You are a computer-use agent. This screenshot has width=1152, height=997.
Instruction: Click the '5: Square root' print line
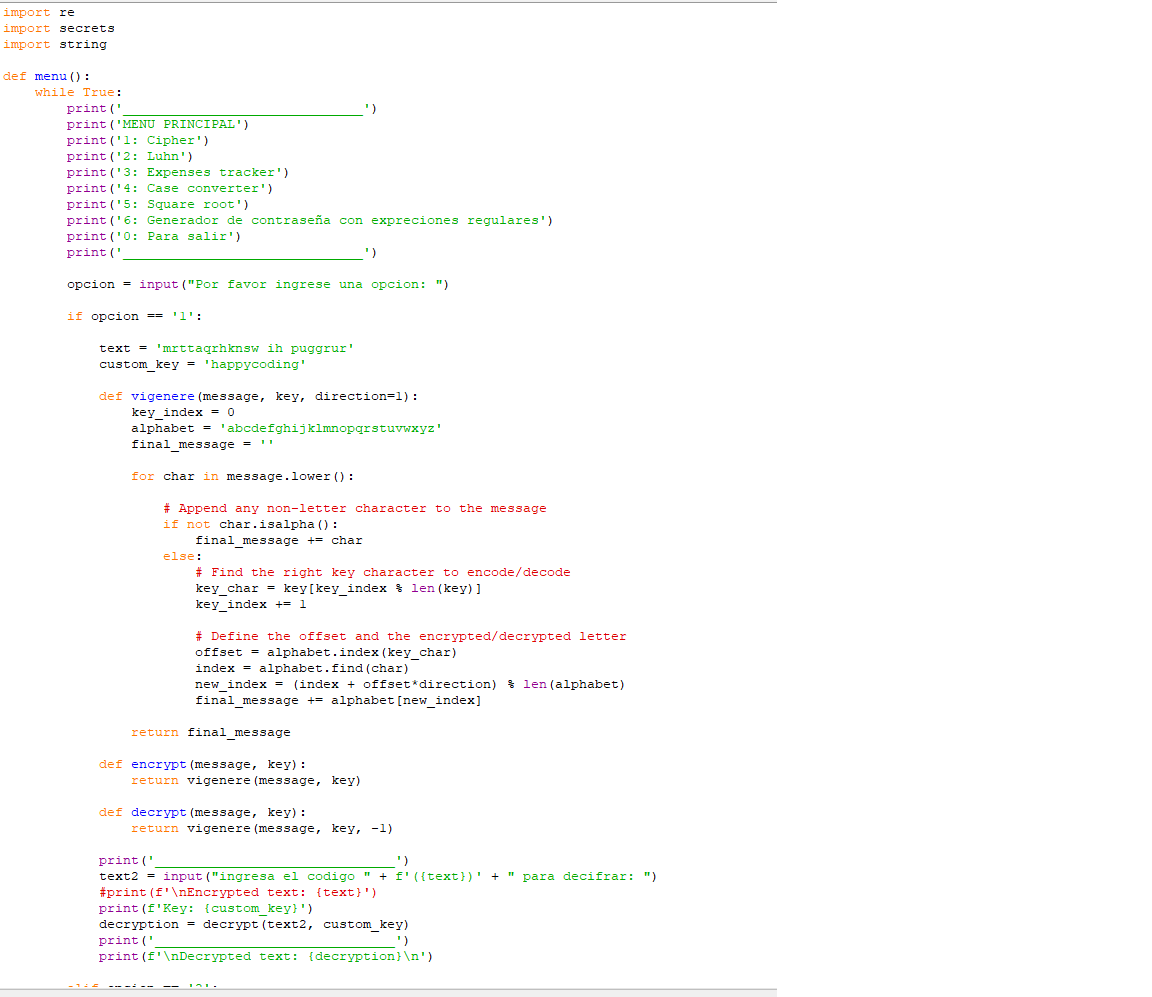tap(158, 204)
